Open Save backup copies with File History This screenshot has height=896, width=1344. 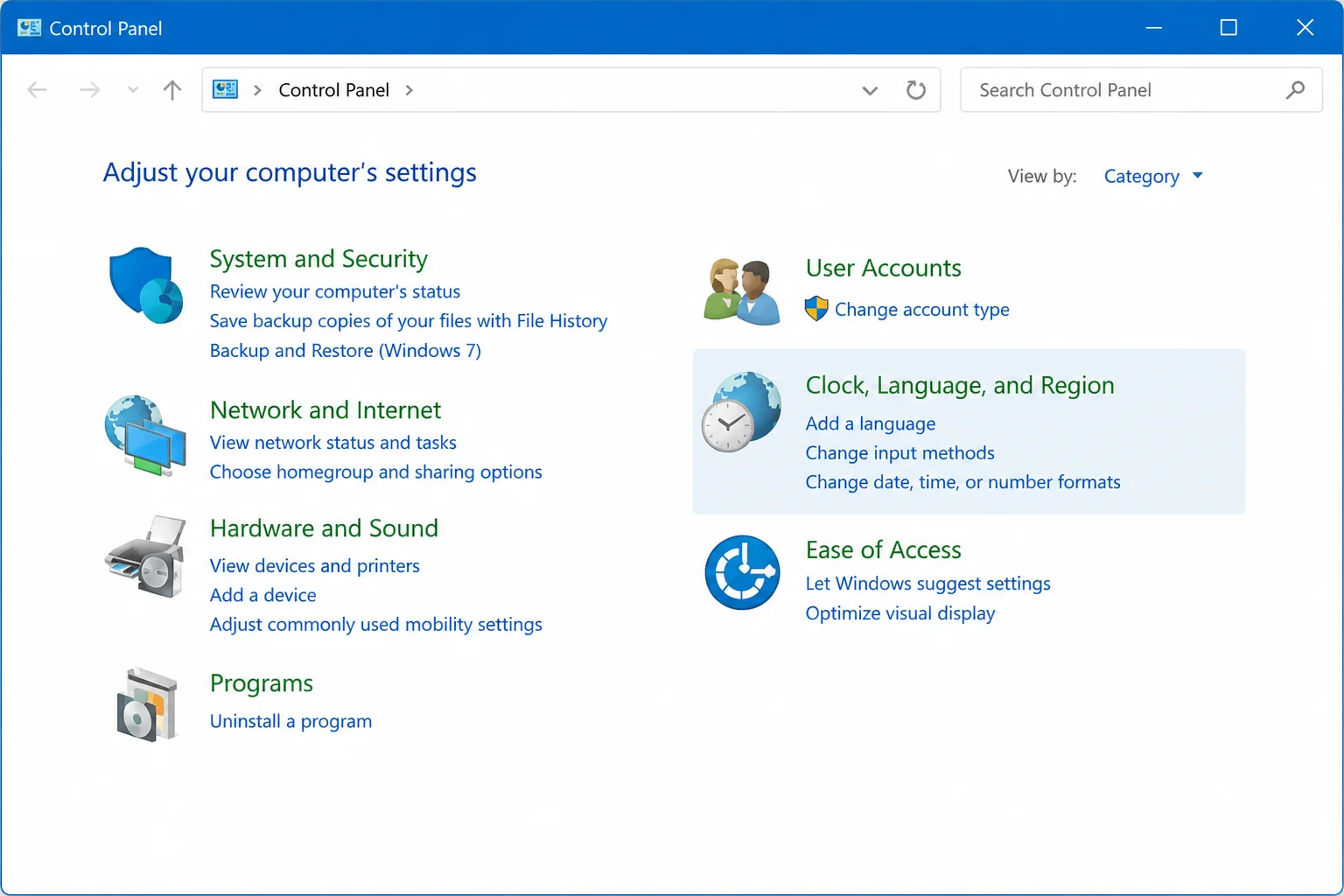click(x=409, y=321)
